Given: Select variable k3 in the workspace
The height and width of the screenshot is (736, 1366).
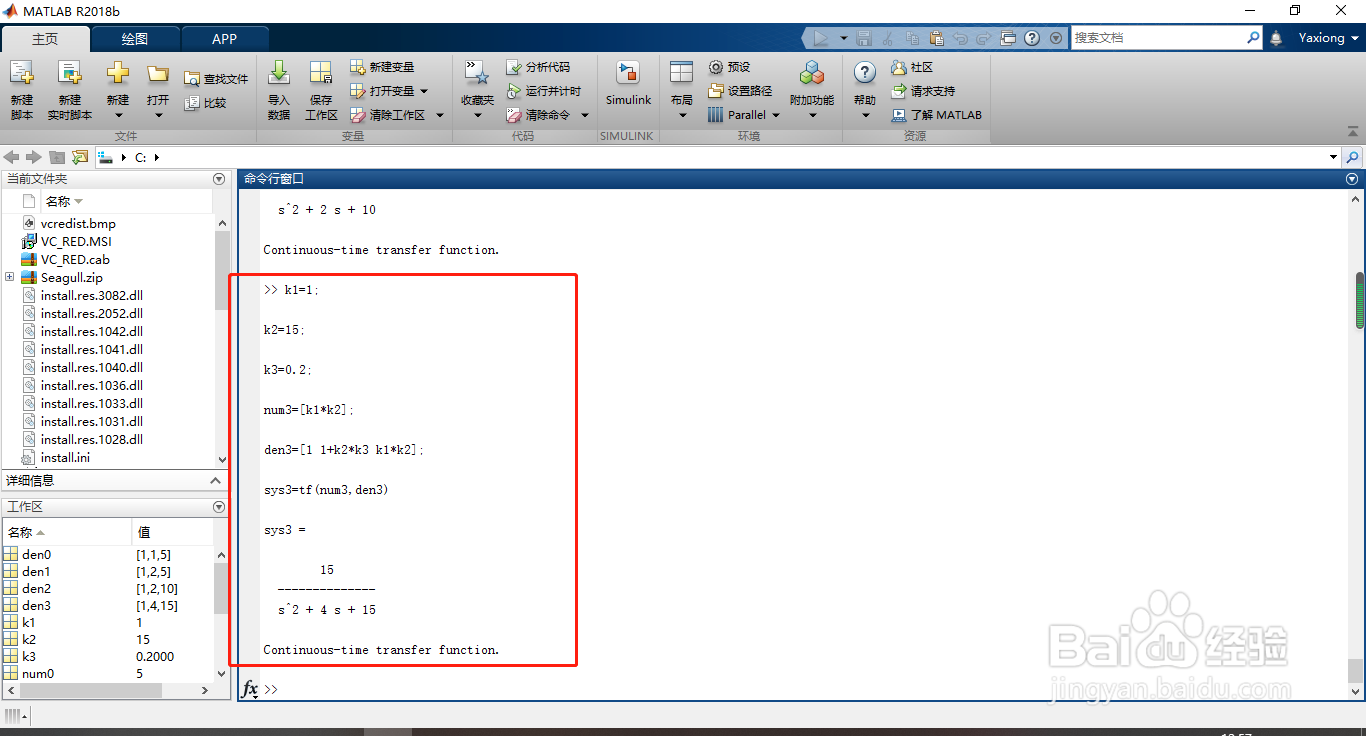Looking at the screenshot, I should [x=28, y=656].
